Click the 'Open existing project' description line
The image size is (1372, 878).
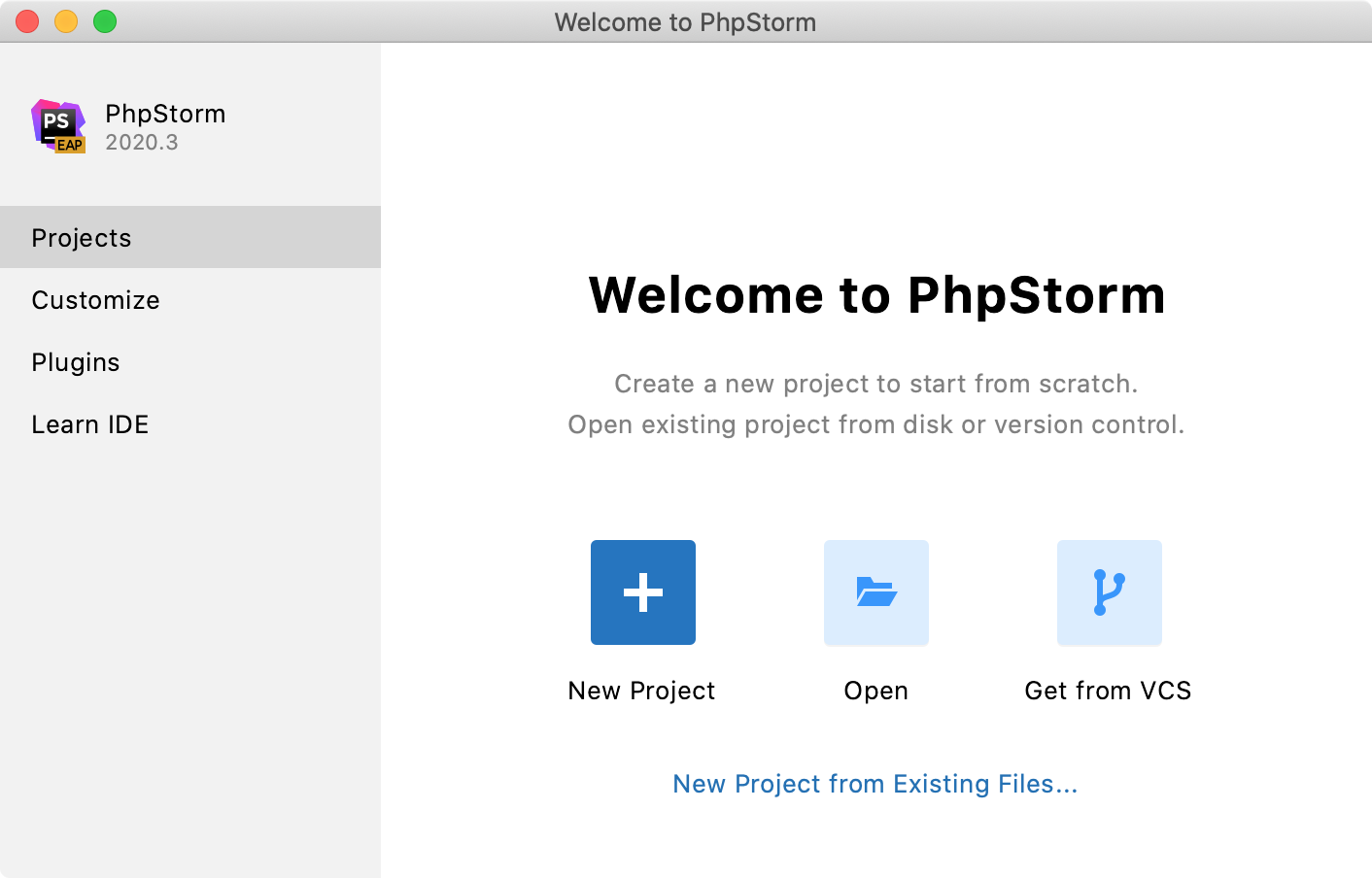[x=875, y=424]
